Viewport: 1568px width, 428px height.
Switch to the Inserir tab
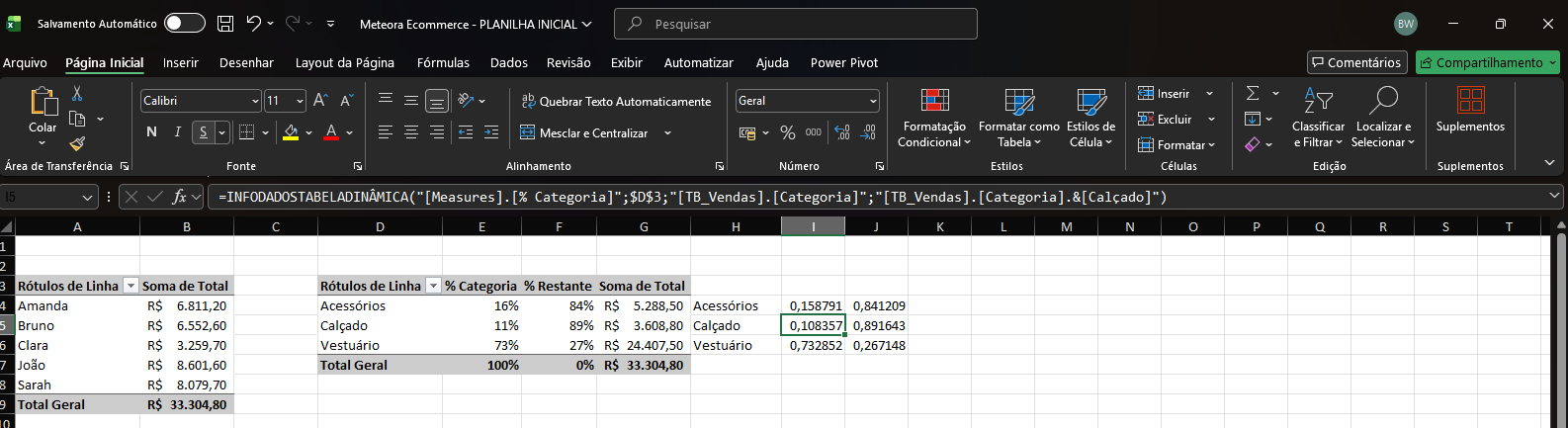(x=181, y=62)
